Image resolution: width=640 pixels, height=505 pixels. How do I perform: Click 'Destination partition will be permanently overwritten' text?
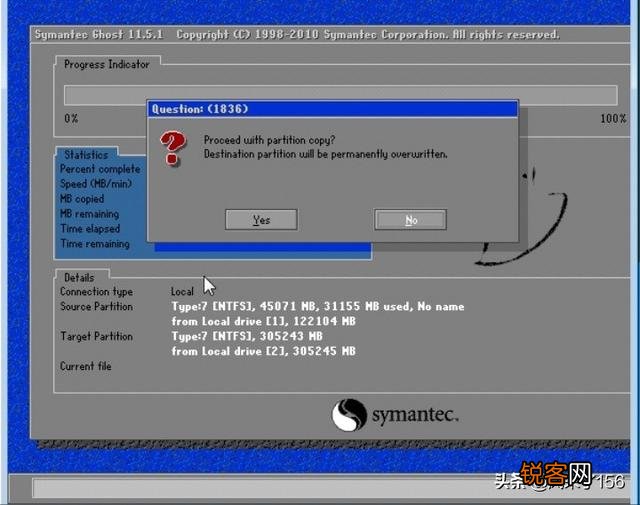tap(326, 154)
